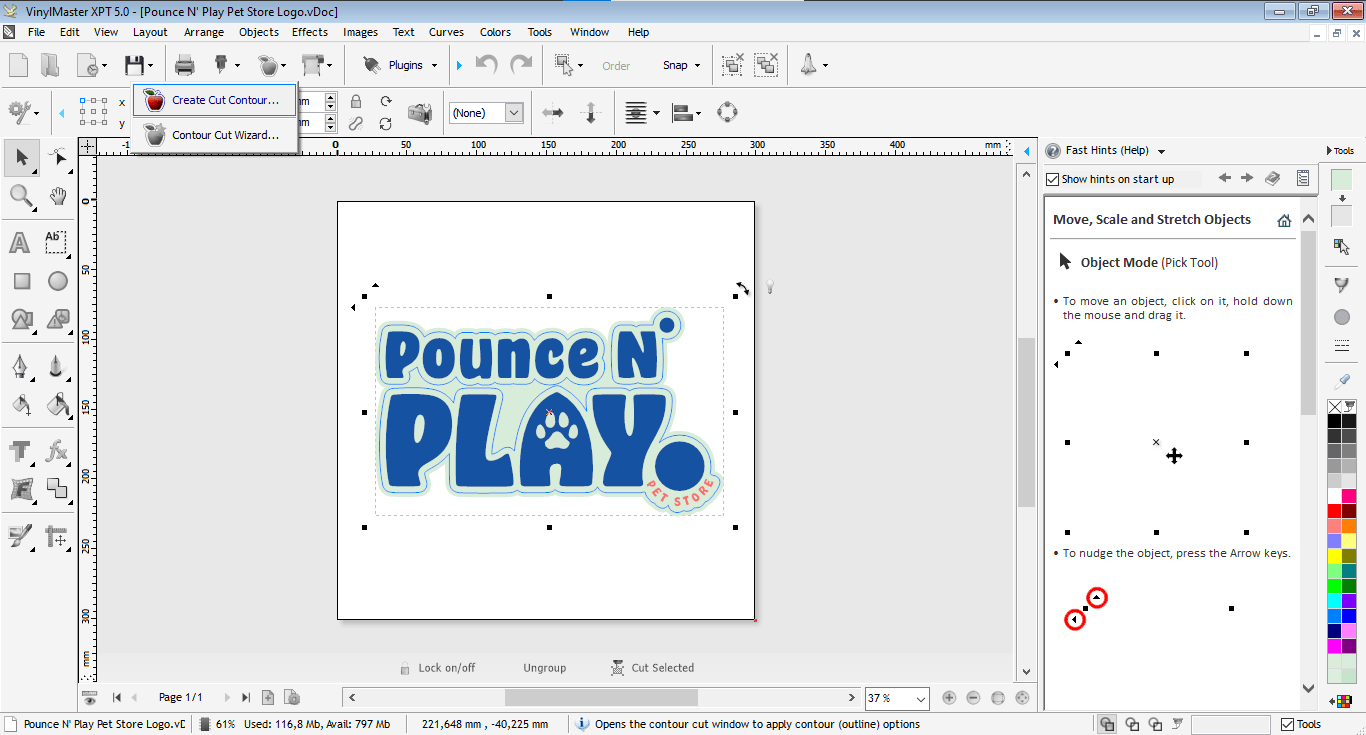Choose Contour Cut Wizard... menu entry
The height and width of the screenshot is (735, 1366).
[x=215, y=135]
